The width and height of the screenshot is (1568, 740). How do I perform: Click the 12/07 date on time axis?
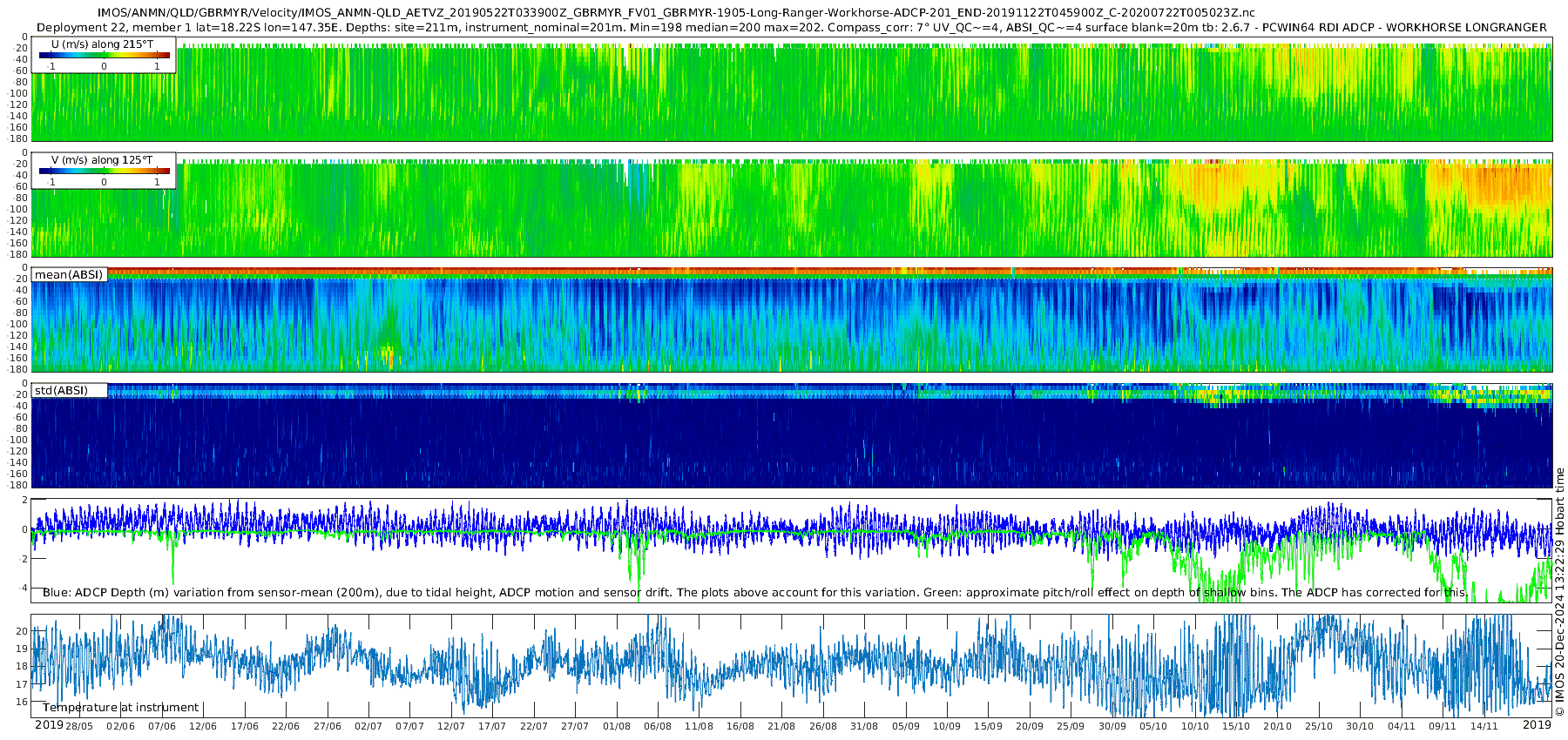pos(450,726)
